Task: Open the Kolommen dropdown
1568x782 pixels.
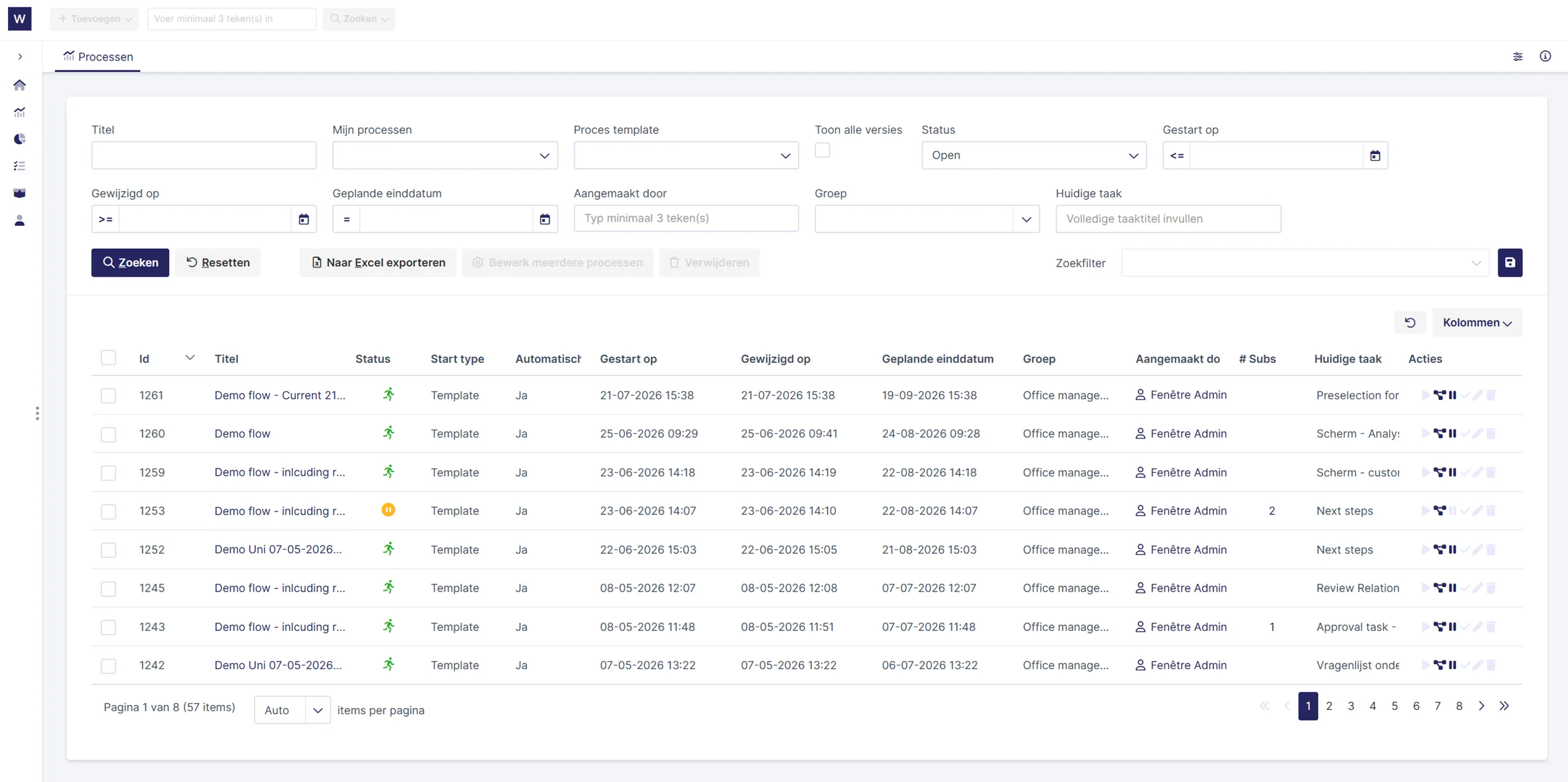Action: click(x=1477, y=323)
